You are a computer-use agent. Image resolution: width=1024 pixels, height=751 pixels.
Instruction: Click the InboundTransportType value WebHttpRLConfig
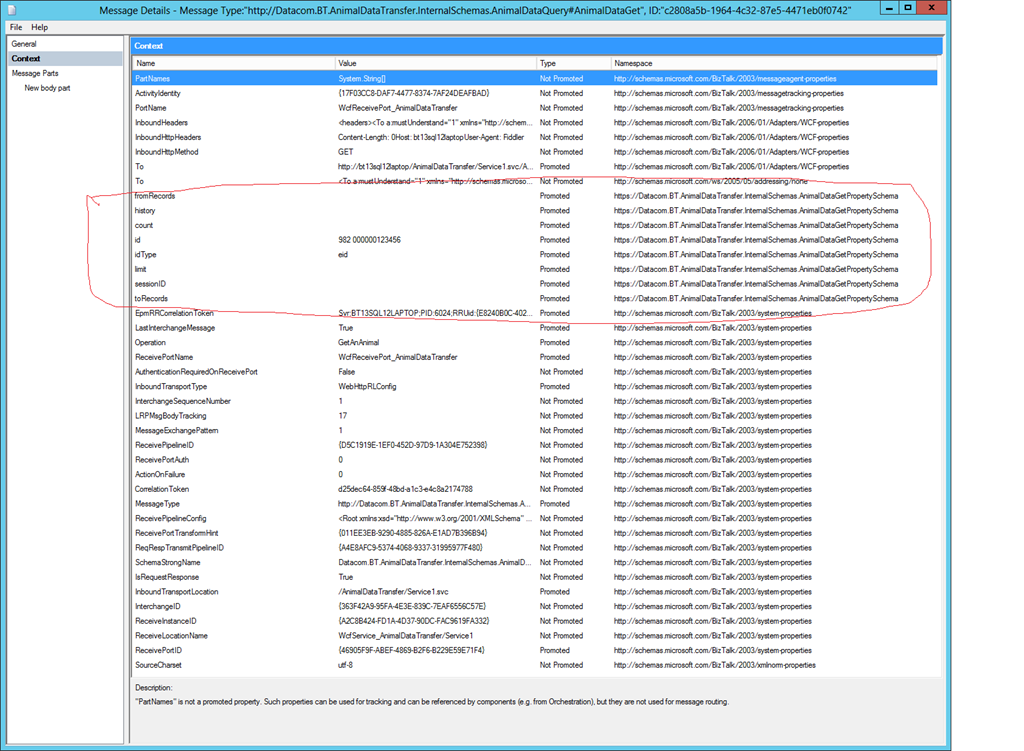(x=367, y=387)
